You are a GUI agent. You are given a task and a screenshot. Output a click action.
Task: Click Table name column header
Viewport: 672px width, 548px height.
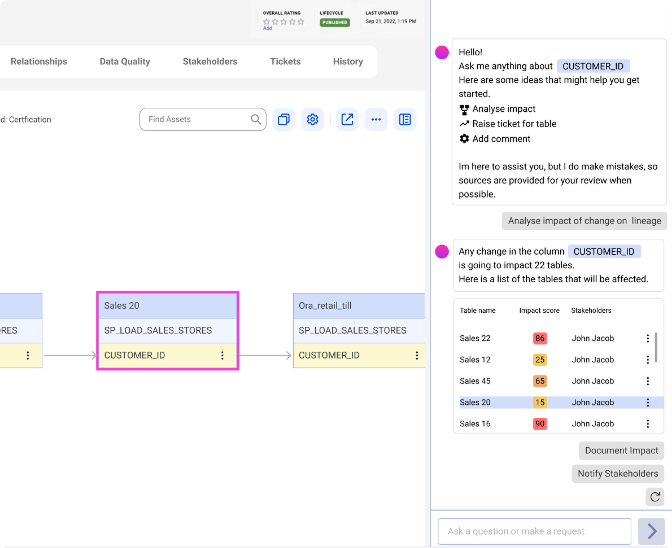(477, 310)
